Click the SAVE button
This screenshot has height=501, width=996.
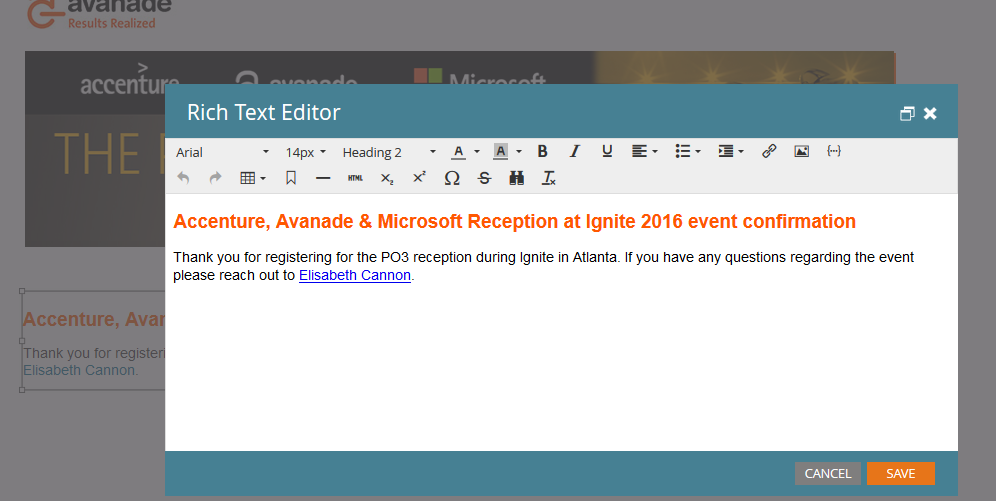(901, 474)
